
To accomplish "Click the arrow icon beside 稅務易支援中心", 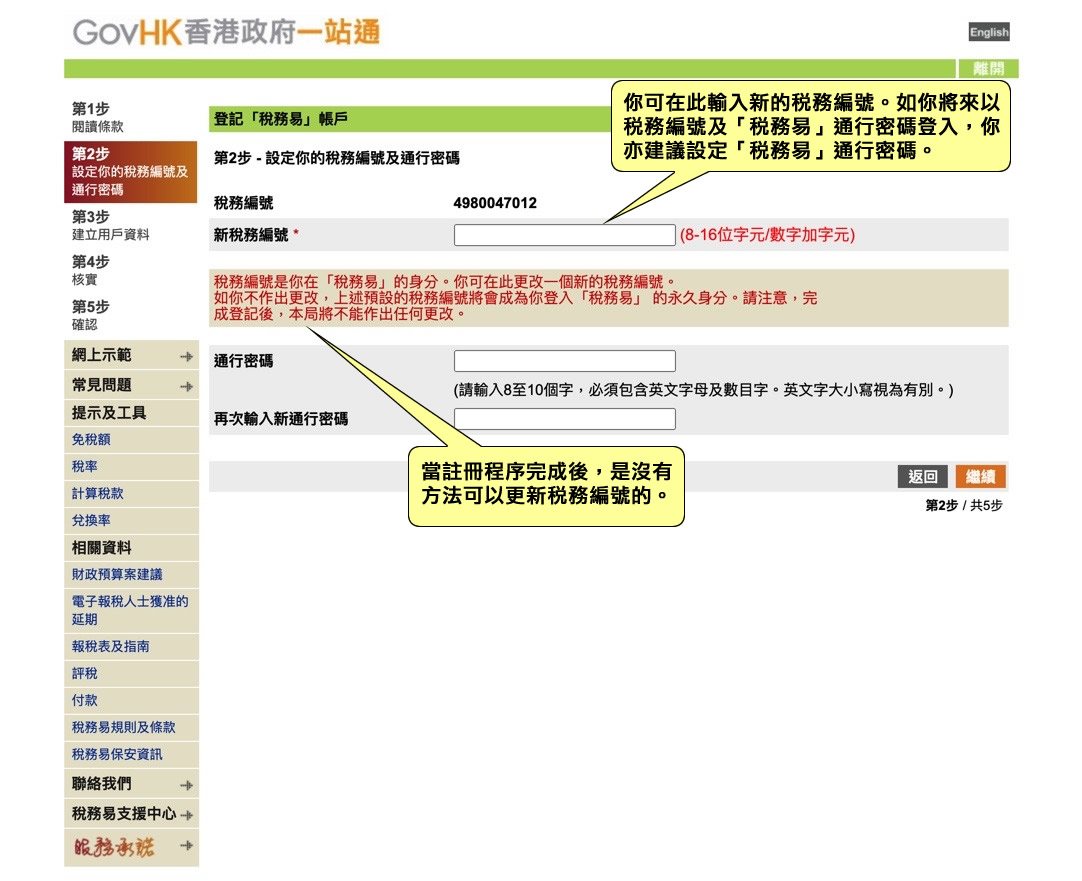I will coord(186,815).
